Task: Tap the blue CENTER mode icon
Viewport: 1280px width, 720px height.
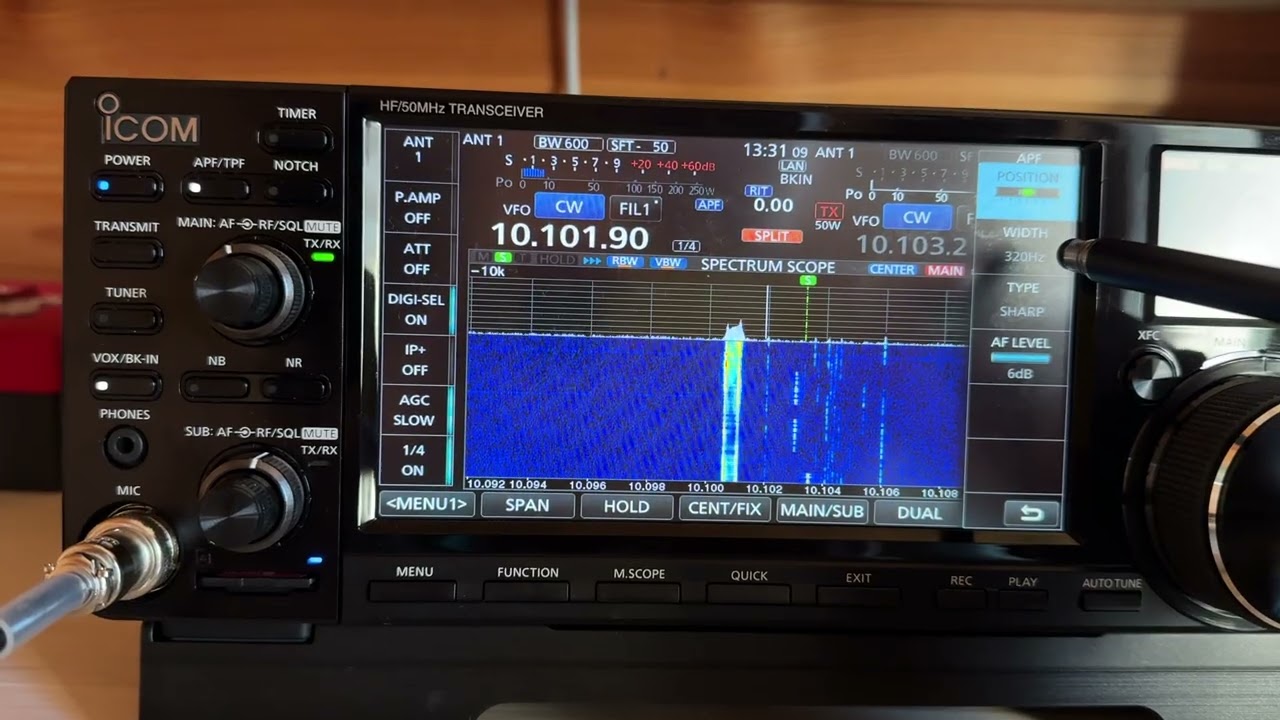Action: point(892,270)
